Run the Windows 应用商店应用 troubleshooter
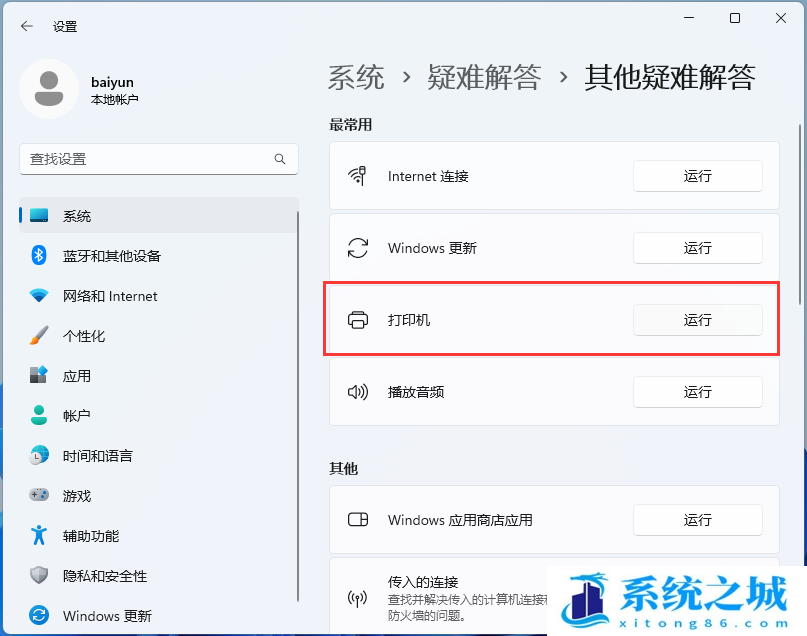807x636 pixels. coord(697,520)
